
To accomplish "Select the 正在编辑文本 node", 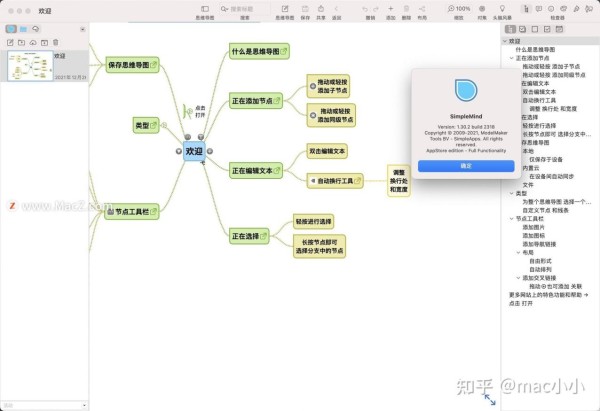I will pyautogui.click(x=256, y=171).
